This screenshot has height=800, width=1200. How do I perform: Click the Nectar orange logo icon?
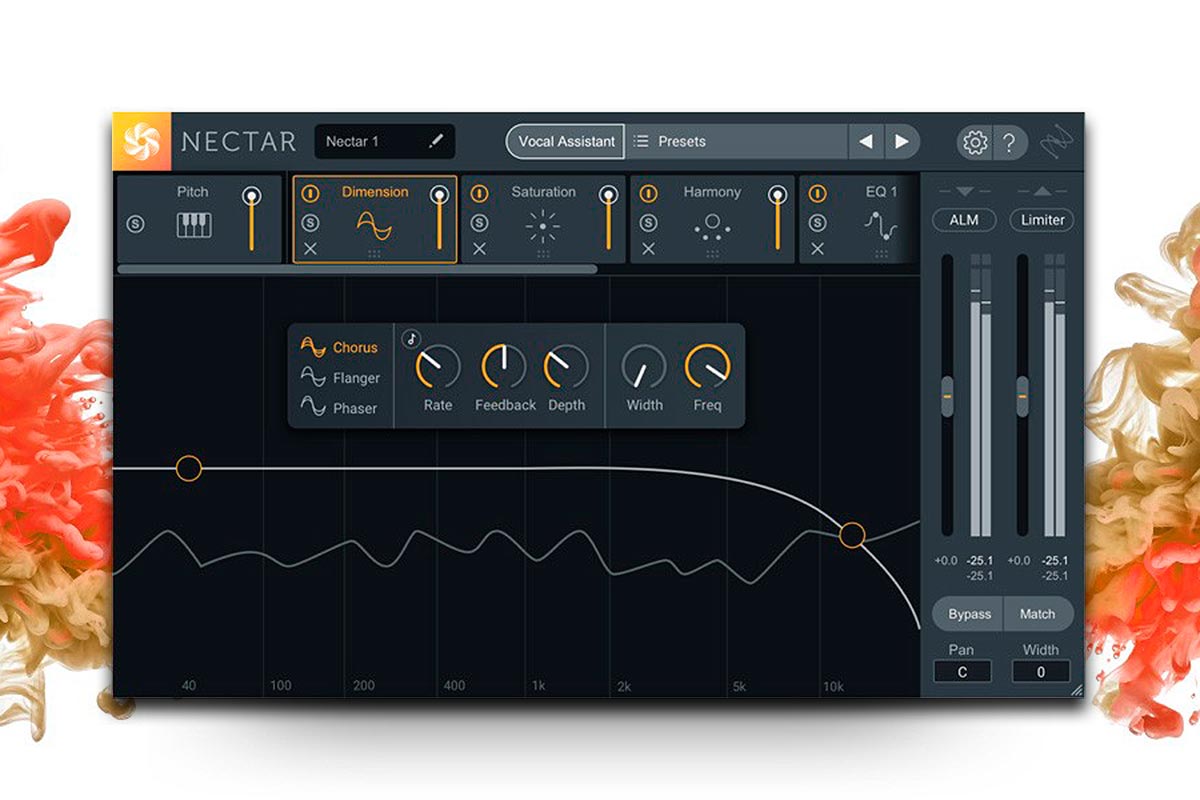141,141
